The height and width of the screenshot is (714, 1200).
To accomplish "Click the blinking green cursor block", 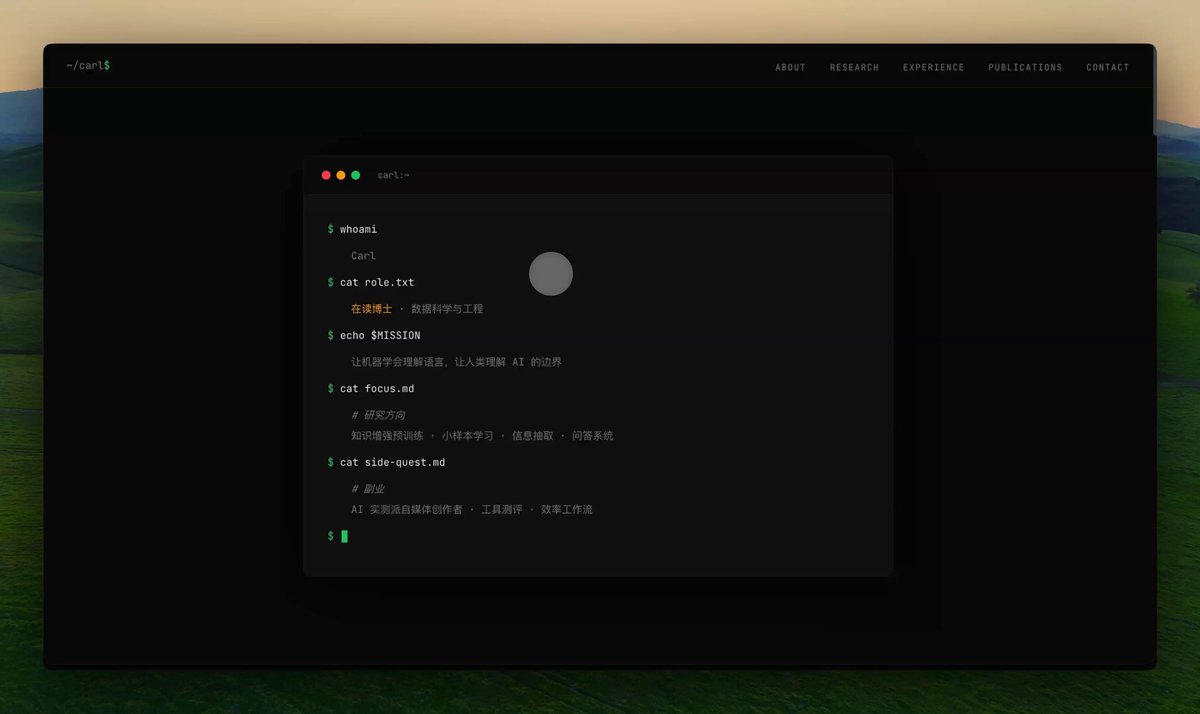I will [x=344, y=536].
